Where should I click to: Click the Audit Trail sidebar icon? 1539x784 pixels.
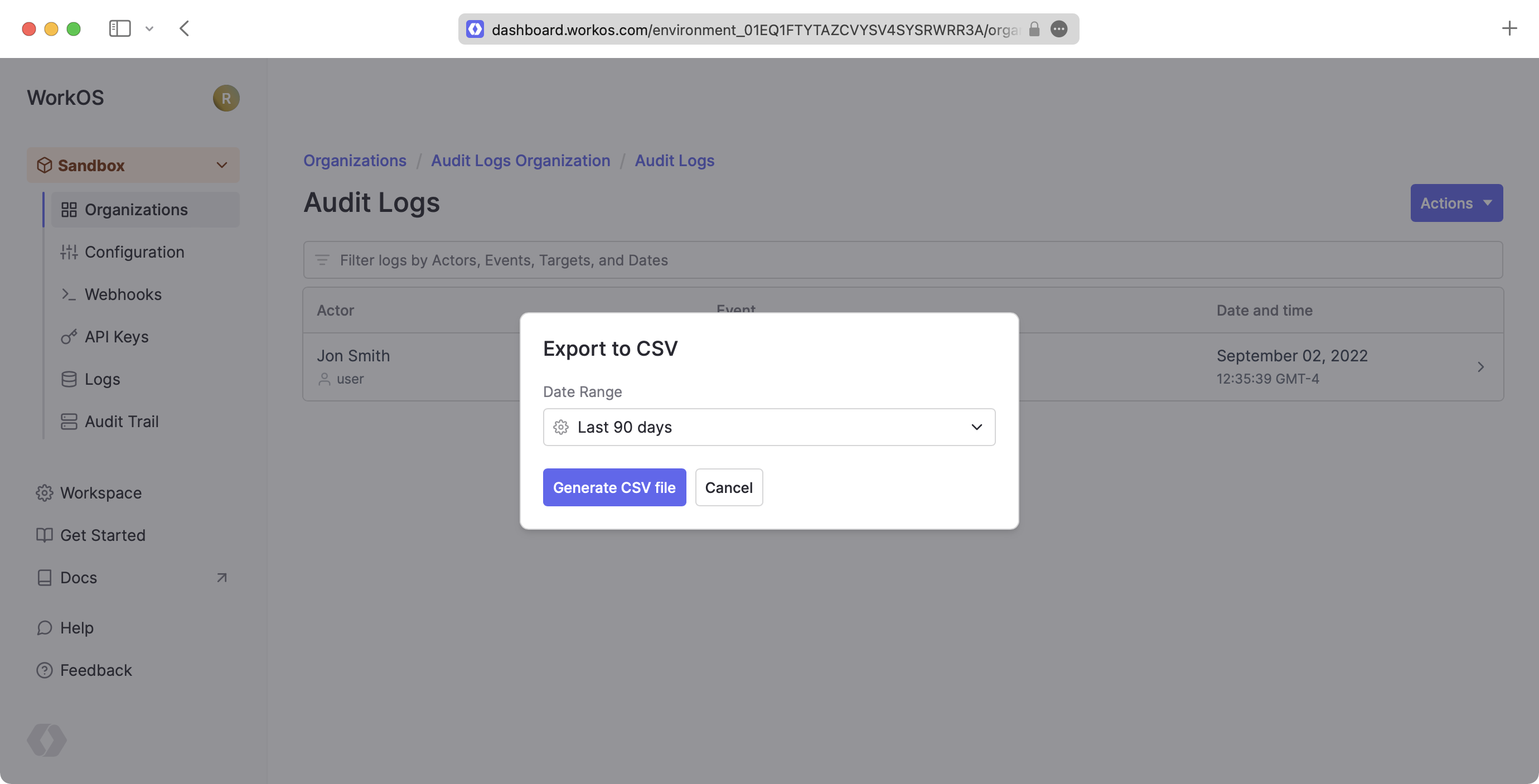(69, 422)
